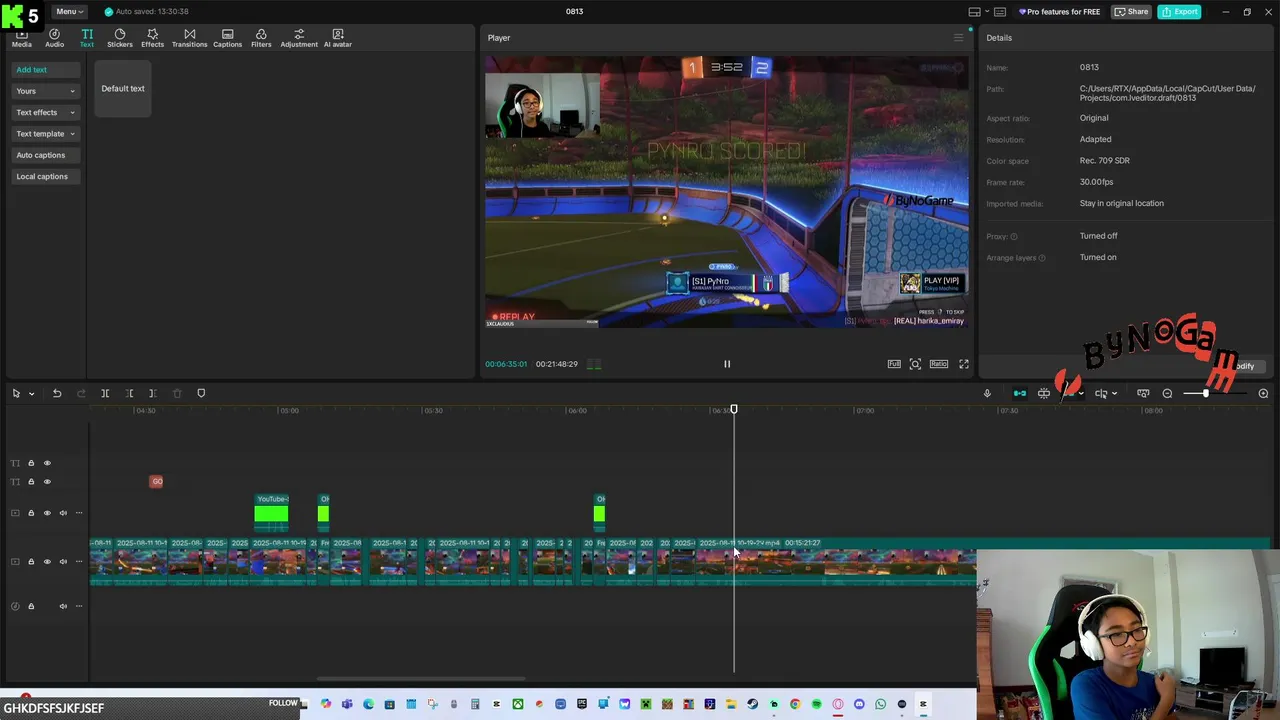The height and width of the screenshot is (720, 1280).
Task: Open Steam from the taskbar
Action: [x=753, y=704]
